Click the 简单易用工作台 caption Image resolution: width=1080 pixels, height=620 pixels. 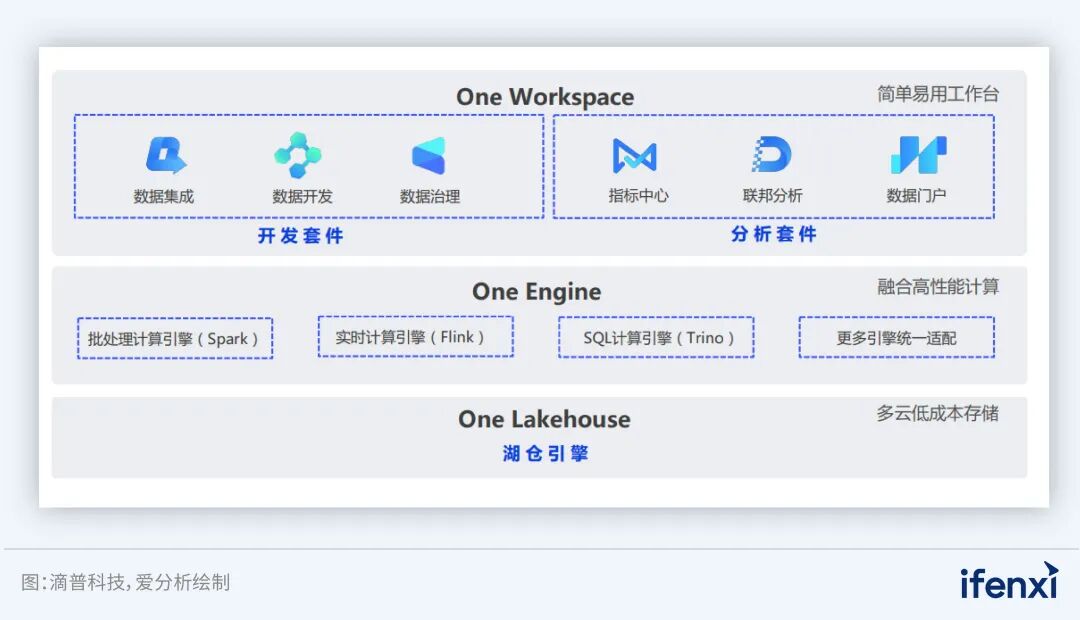coord(937,94)
